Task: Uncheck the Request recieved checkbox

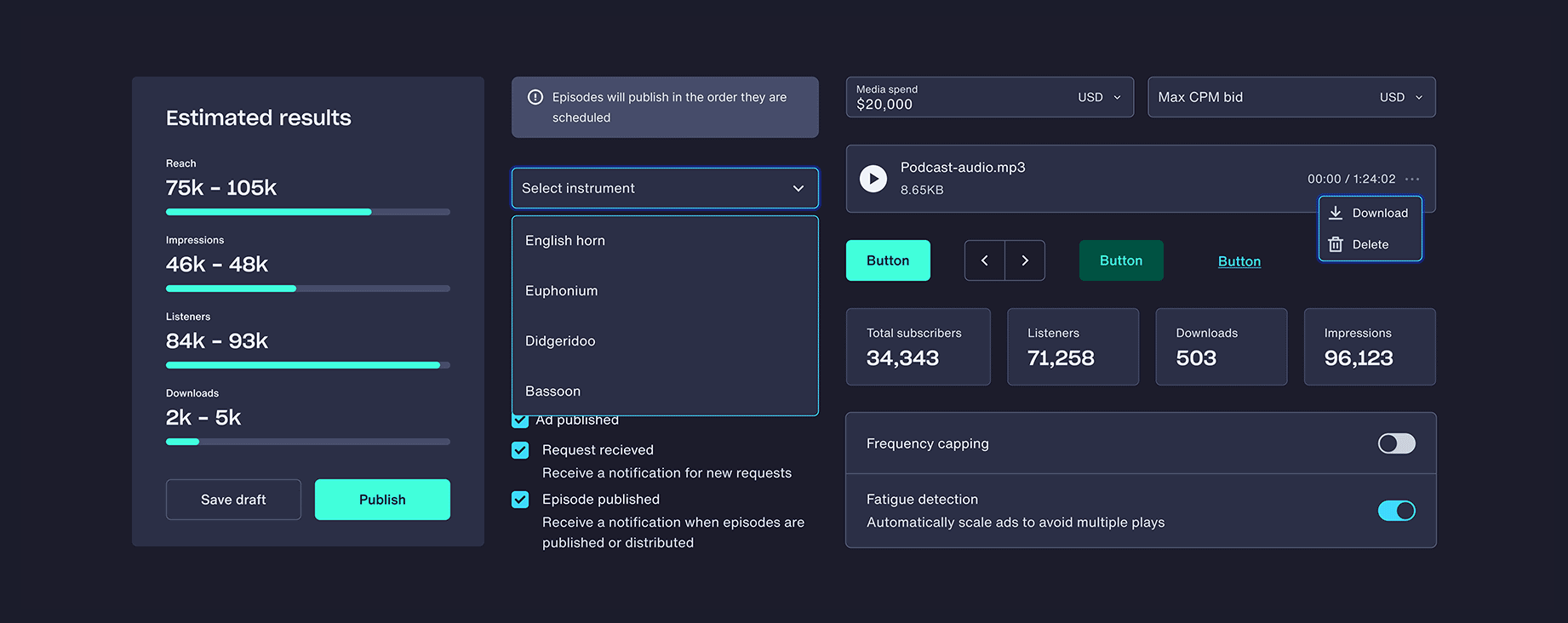Action: 520,450
